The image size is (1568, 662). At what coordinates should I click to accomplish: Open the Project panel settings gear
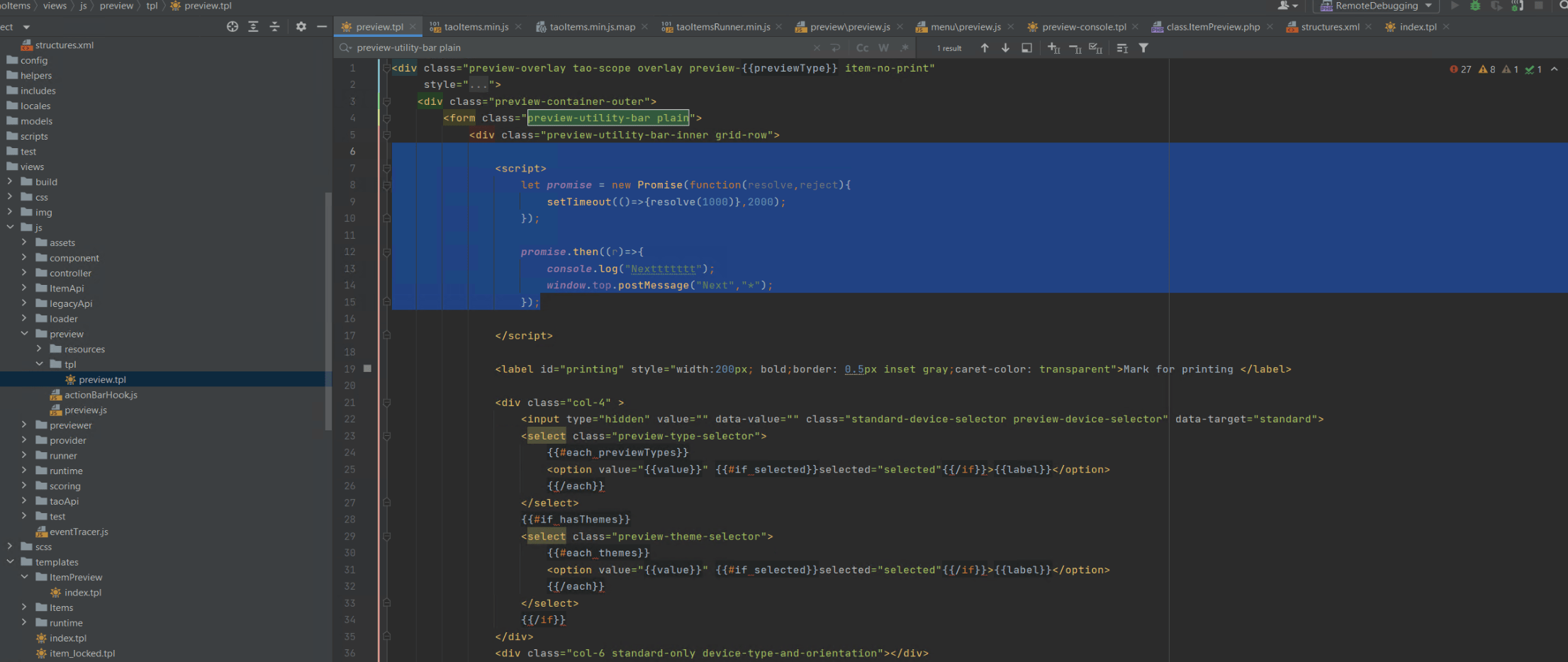[x=301, y=26]
